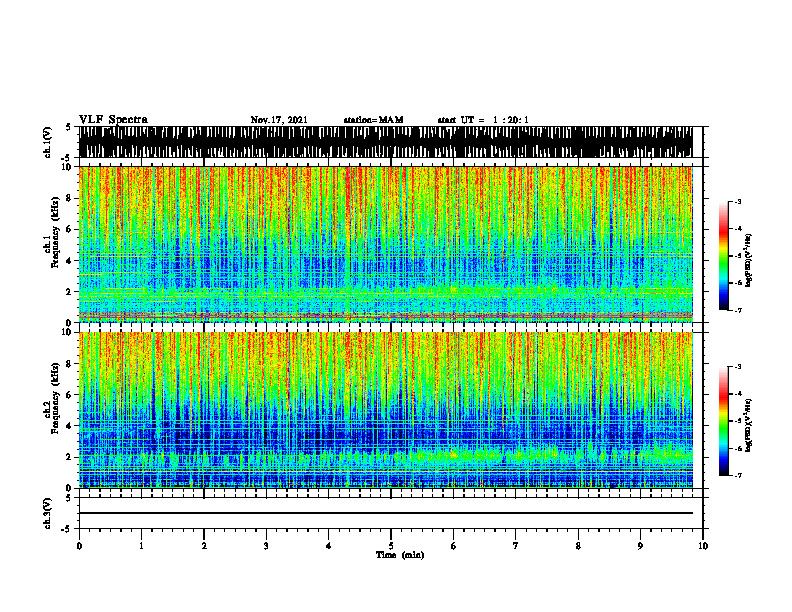Click the "4" tick on the time axis

(329, 546)
